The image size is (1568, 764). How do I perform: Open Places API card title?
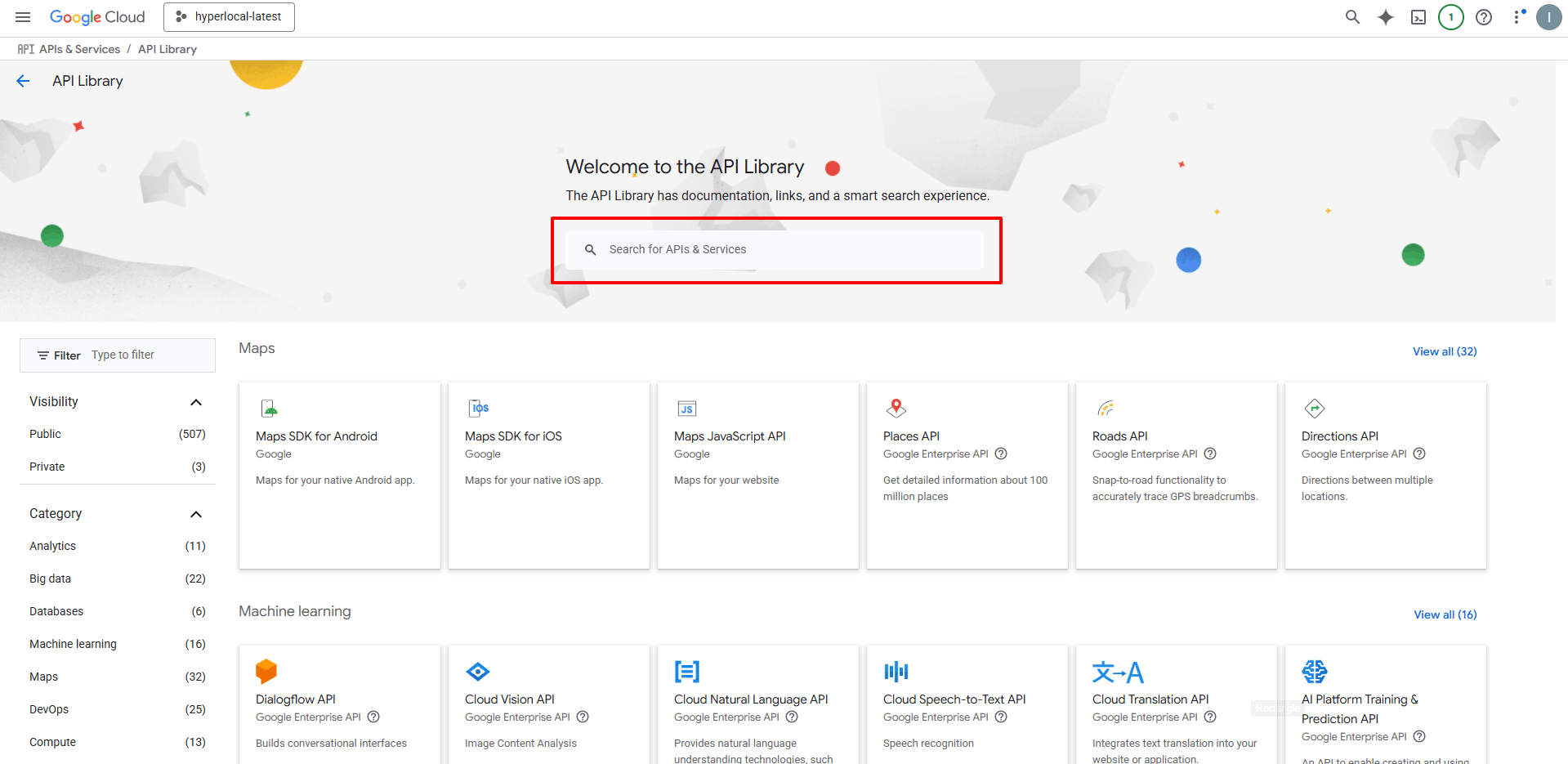(911, 436)
